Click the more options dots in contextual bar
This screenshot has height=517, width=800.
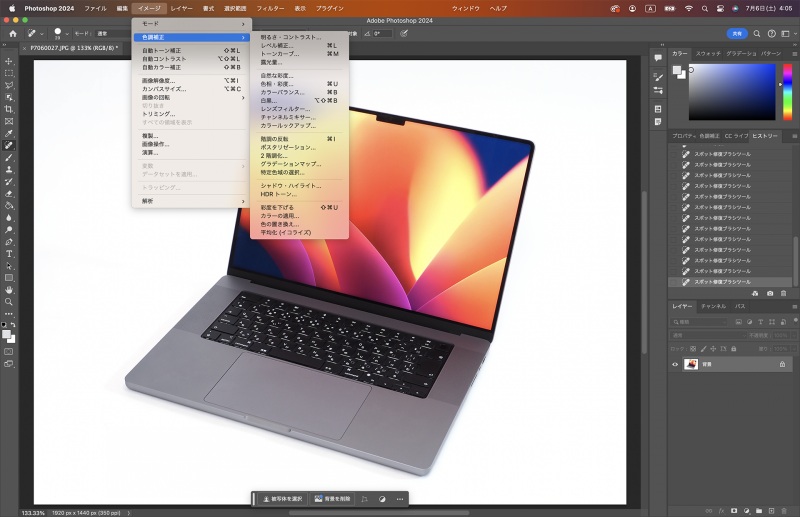[399, 499]
